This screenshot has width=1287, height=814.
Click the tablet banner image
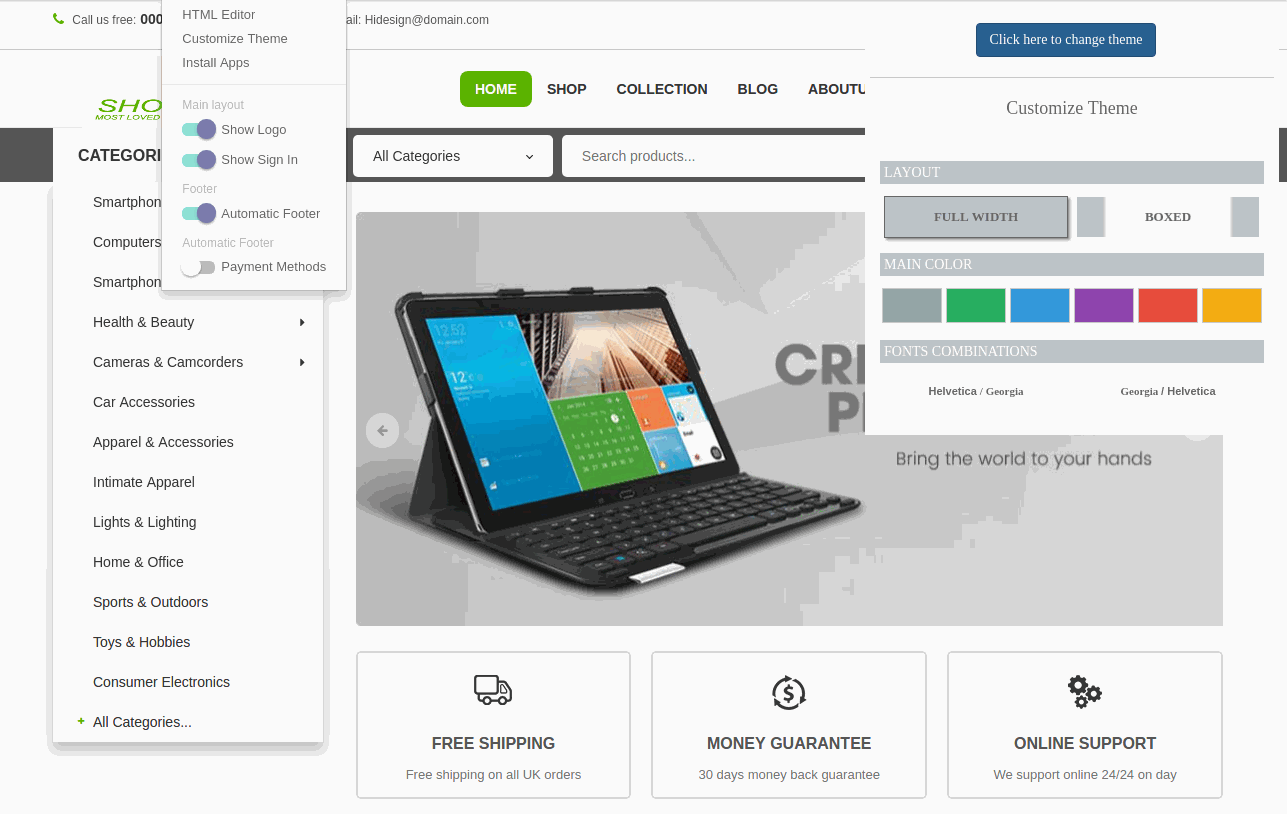tap(789, 418)
